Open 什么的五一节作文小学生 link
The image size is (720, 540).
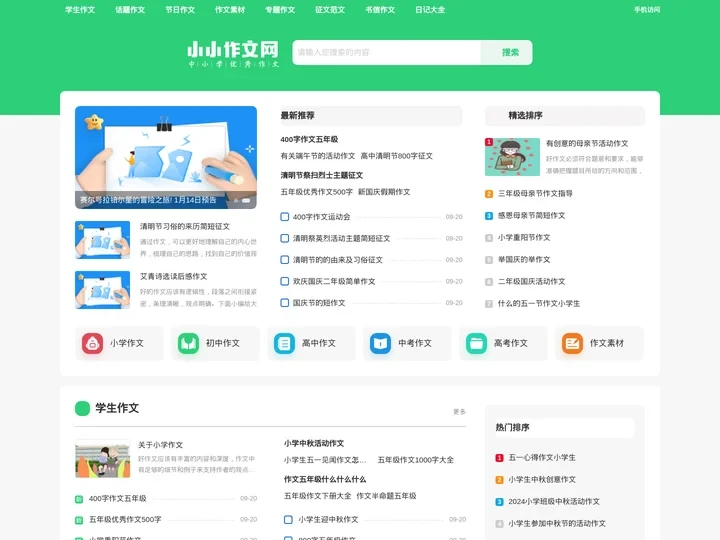pyautogui.click(x=539, y=304)
